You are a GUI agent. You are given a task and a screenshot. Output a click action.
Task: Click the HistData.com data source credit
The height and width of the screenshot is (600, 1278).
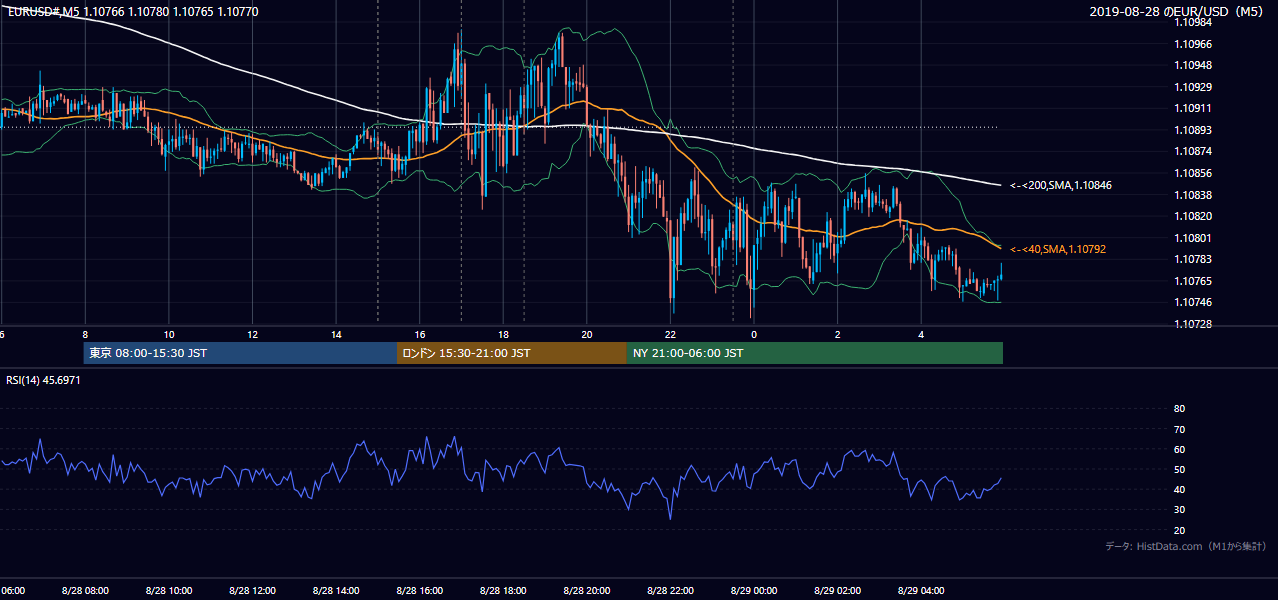(1186, 546)
